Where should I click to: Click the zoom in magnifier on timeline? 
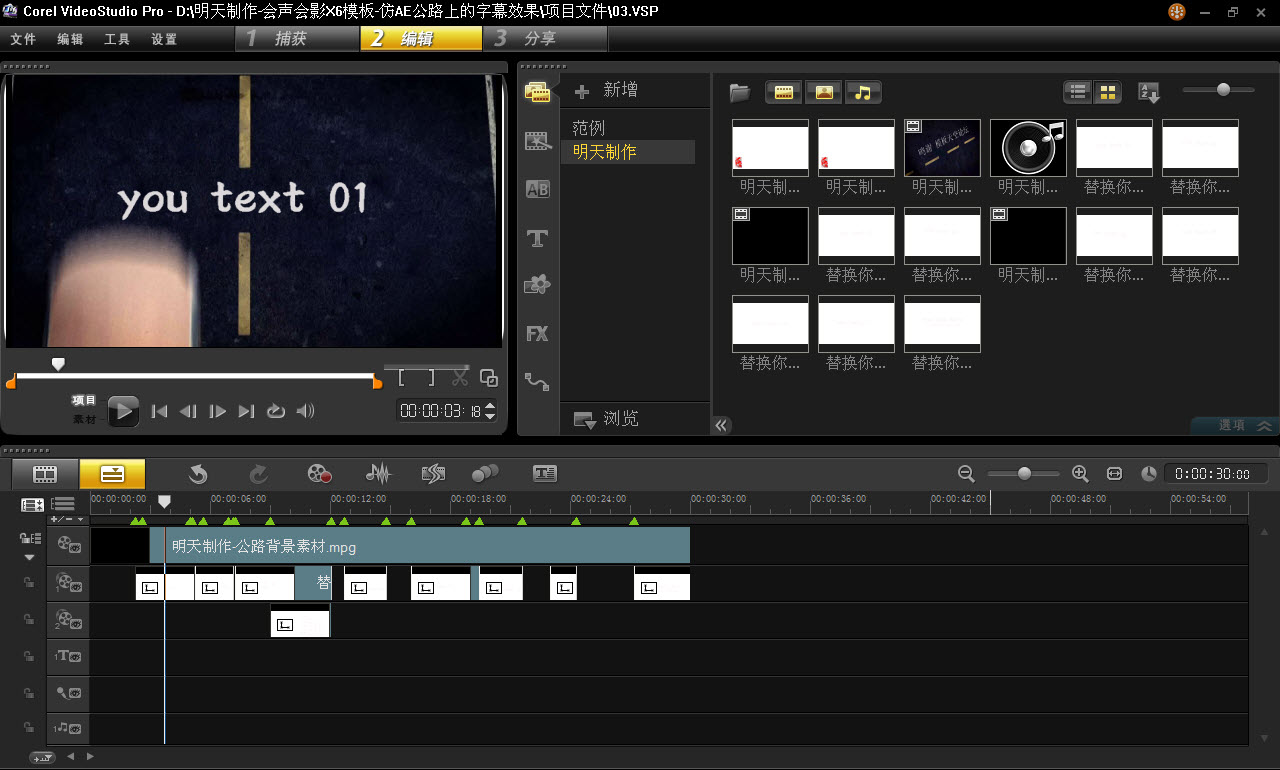(1080, 474)
